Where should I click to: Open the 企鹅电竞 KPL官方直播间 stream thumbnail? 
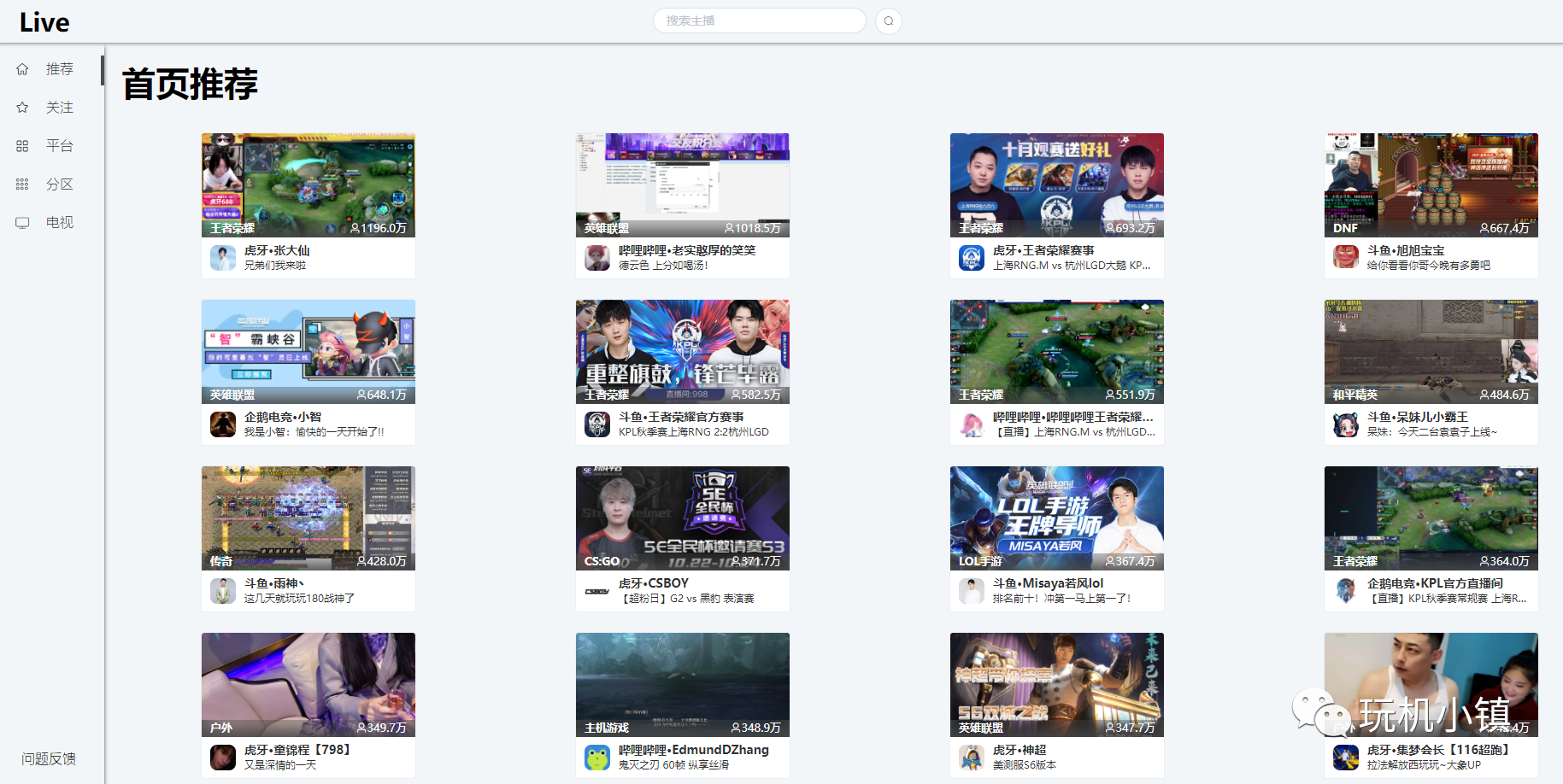(x=1431, y=518)
